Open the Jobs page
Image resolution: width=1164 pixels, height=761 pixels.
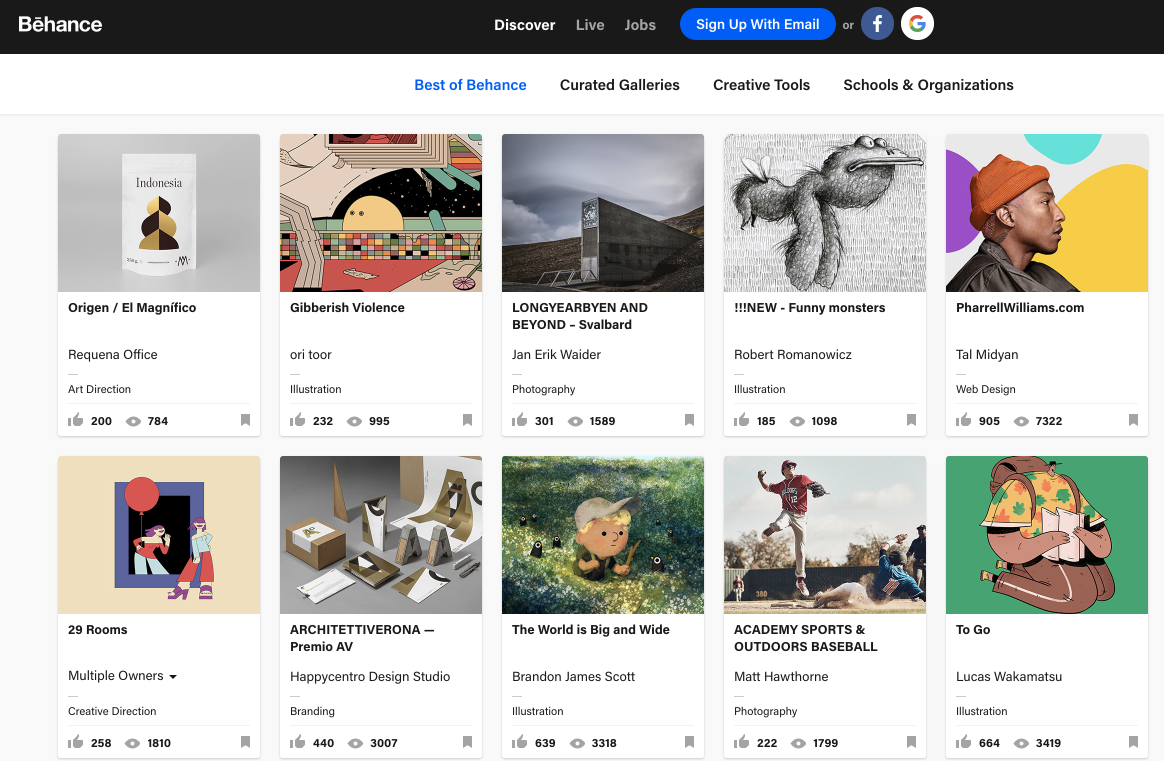640,25
